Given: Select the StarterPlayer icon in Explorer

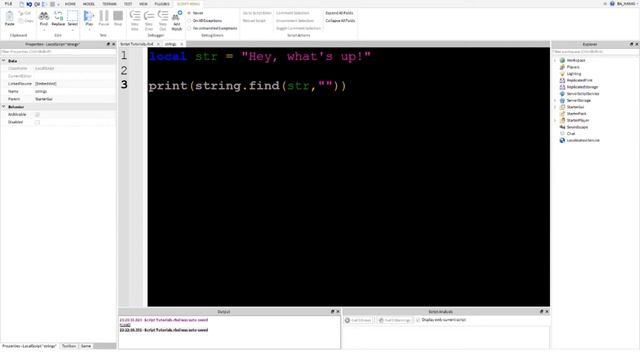Looking at the screenshot, I should 562,120.
